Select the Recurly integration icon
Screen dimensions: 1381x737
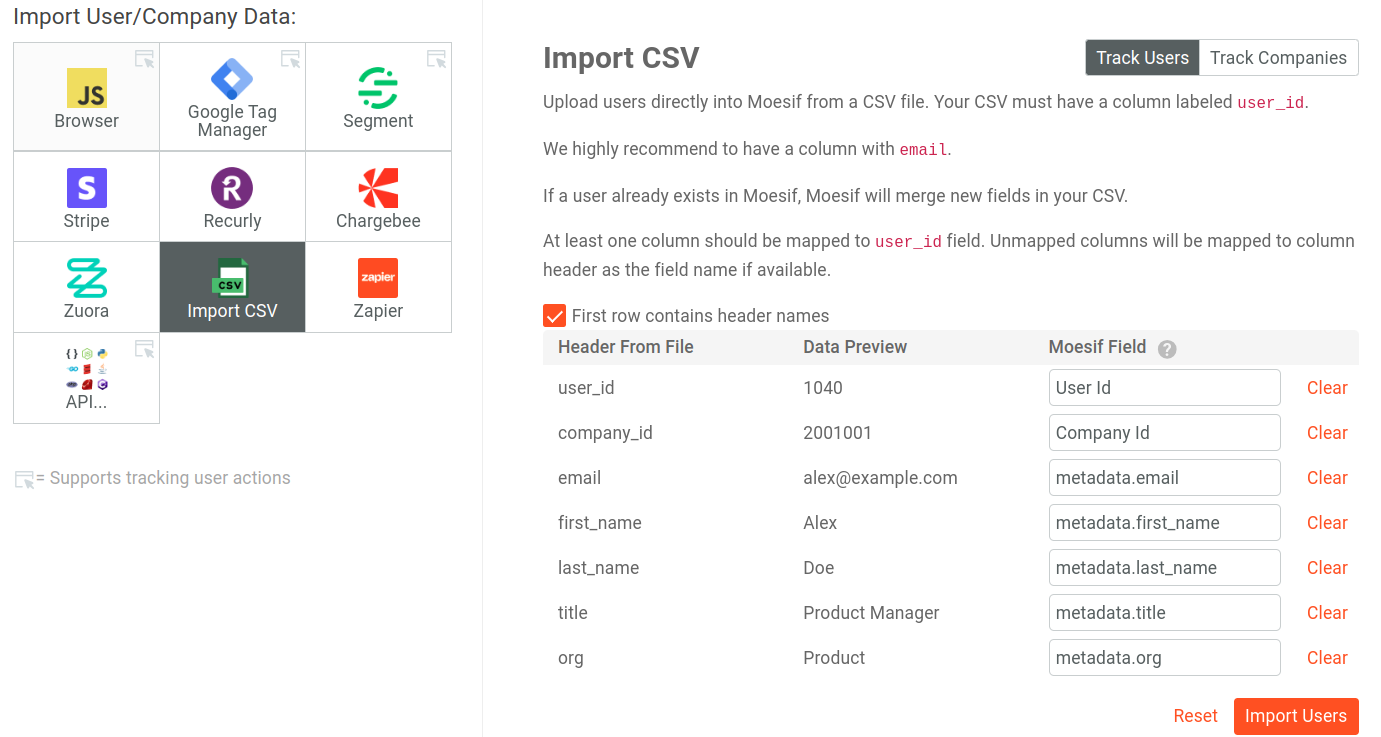pyautogui.click(x=232, y=196)
